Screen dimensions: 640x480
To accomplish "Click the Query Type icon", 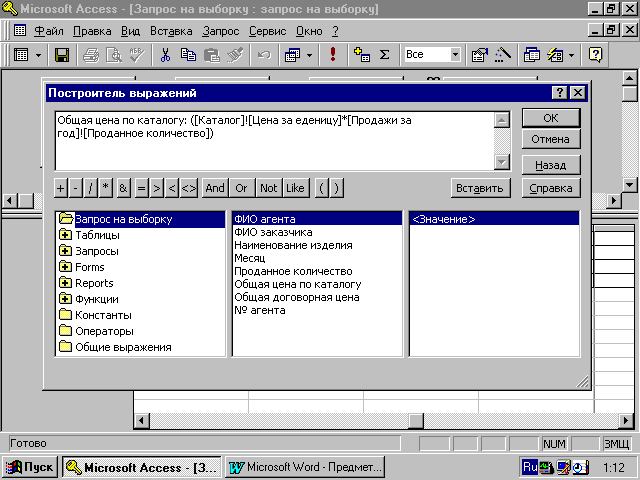I will [293, 55].
